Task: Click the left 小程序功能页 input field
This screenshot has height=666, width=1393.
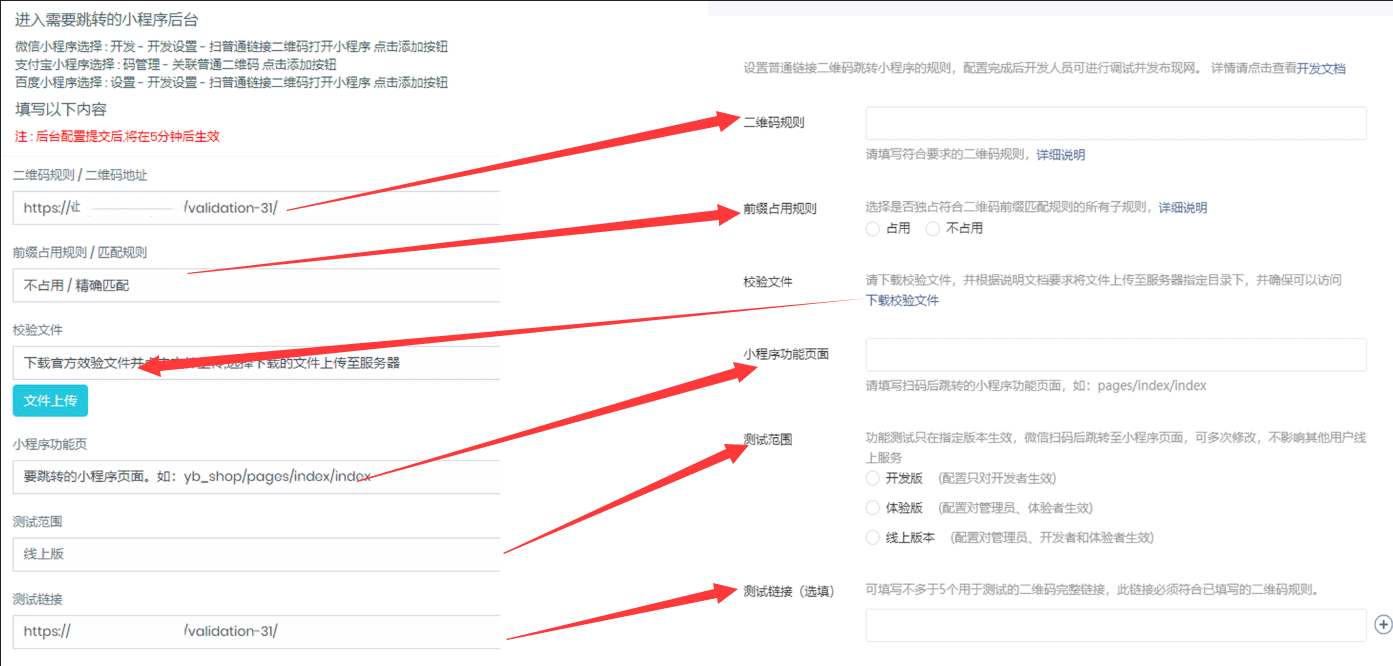Action: pyautogui.click(x=256, y=477)
